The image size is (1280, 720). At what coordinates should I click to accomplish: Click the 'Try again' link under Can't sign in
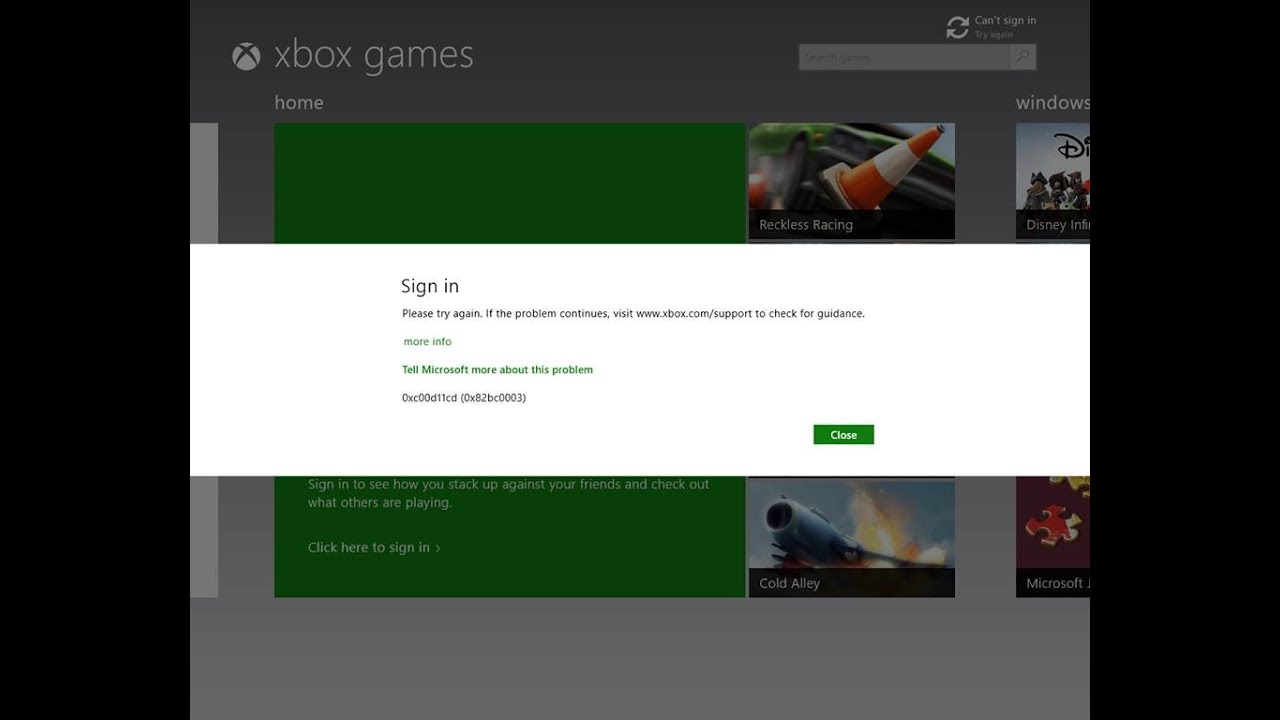(993, 35)
